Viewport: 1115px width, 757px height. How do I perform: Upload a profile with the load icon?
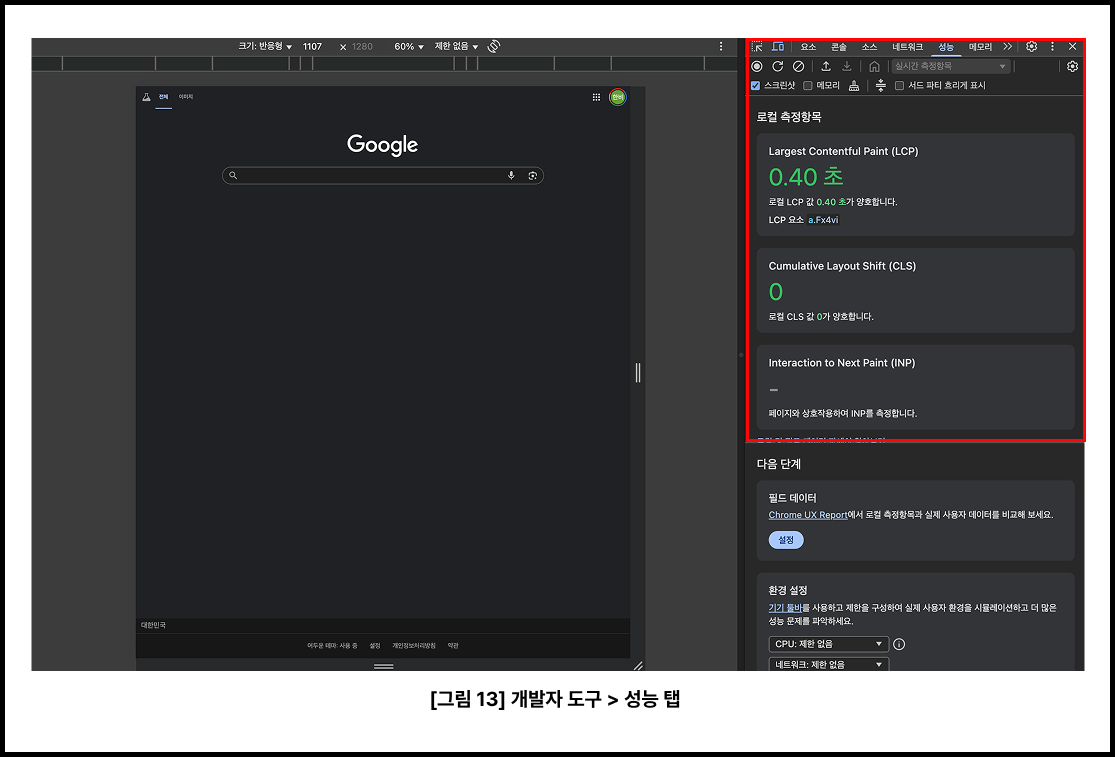click(x=826, y=66)
